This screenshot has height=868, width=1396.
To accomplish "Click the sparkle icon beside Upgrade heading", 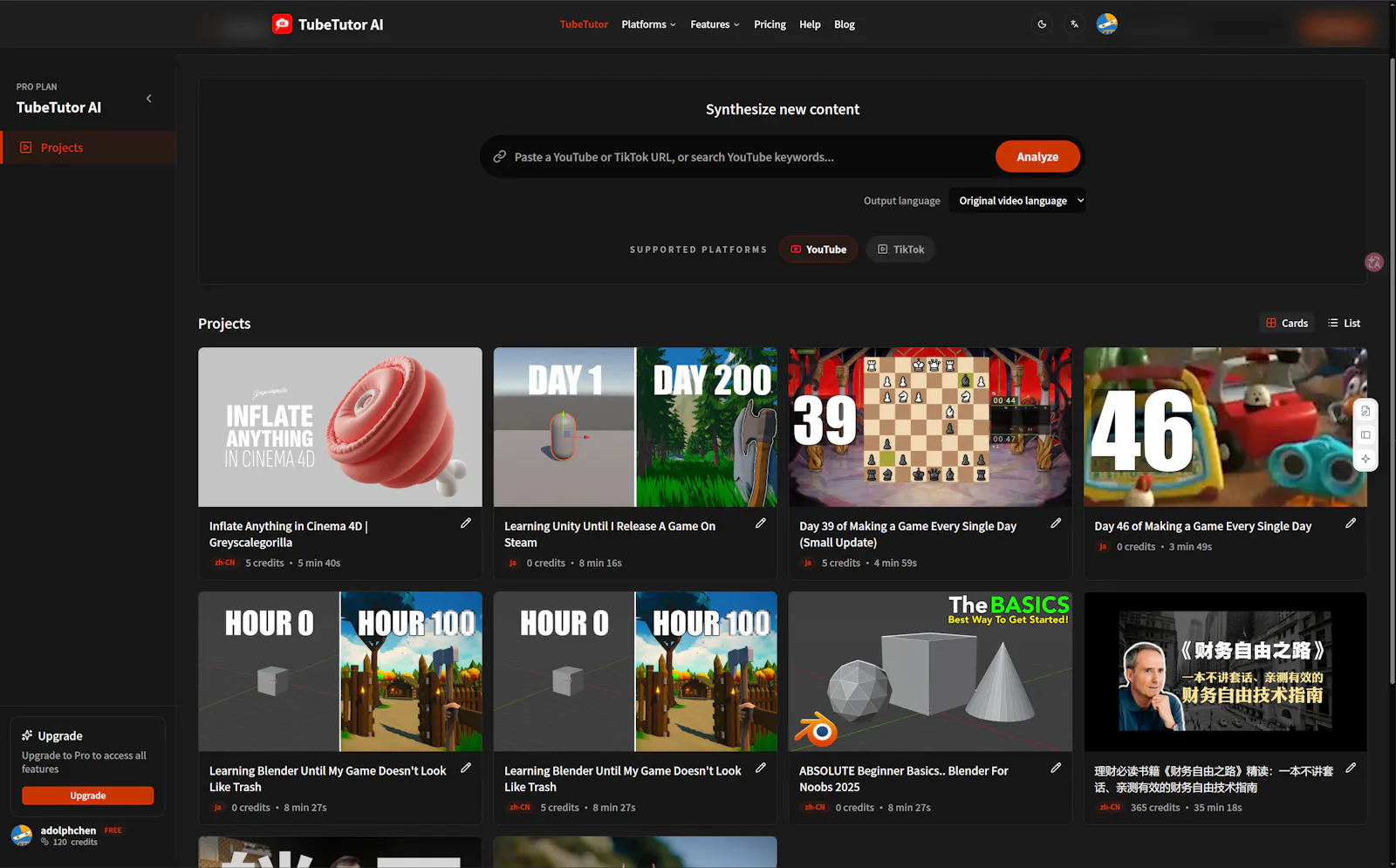I will pyautogui.click(x=27, y=735).
